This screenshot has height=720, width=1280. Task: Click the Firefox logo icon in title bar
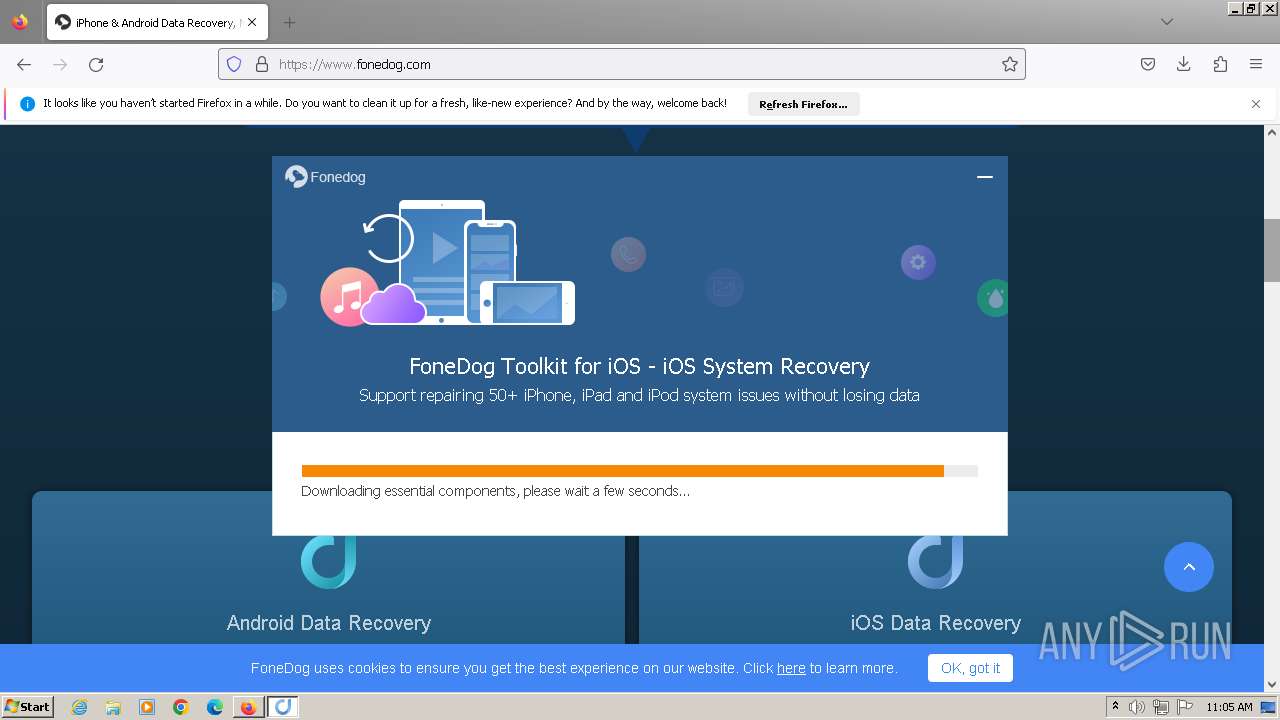(x=20, y=22)
